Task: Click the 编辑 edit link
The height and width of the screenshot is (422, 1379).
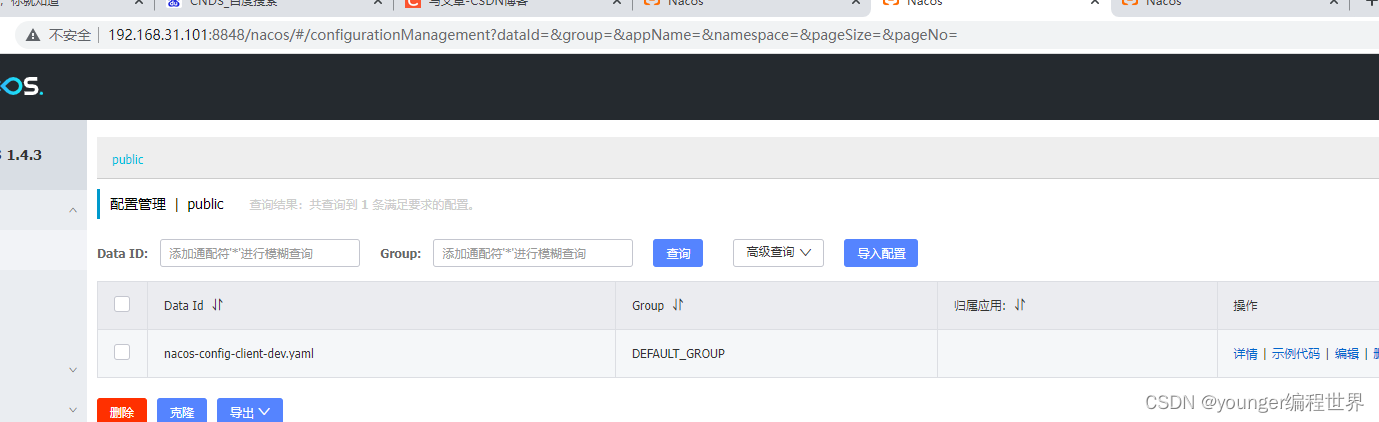Action: pos(1347,353)
